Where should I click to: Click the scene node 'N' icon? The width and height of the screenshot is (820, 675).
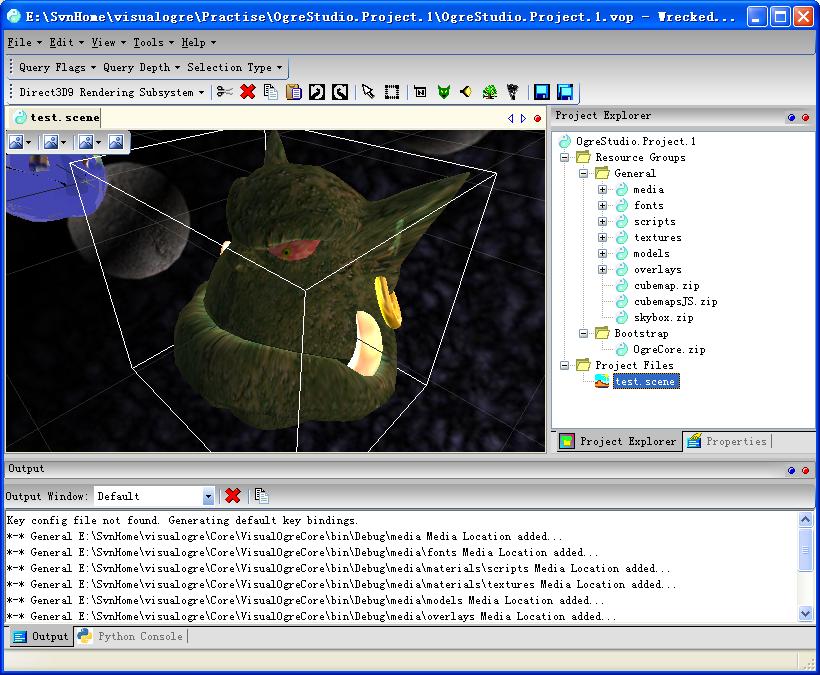[420, 92]
